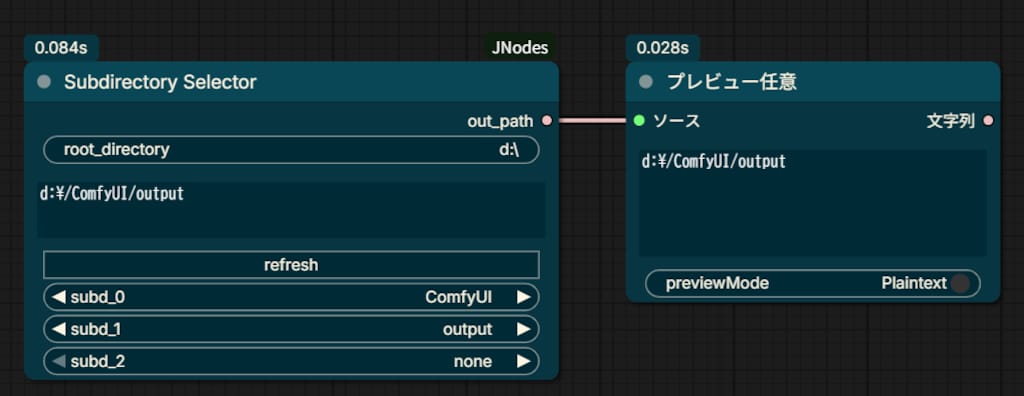Image resolution: width=1024 pixels, height=396 pixels.
Task: Edit the root_directory field
Action: point(291,150)
